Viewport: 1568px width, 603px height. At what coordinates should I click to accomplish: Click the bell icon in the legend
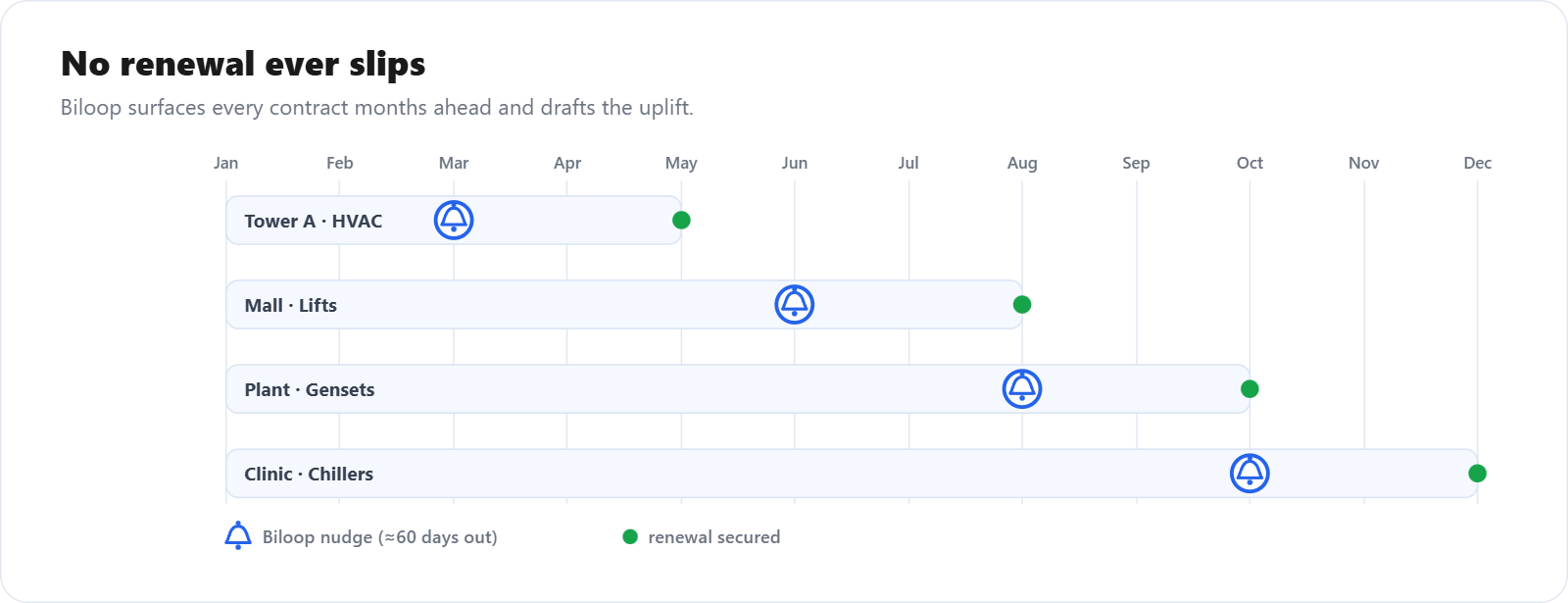(x=238, y=535)
